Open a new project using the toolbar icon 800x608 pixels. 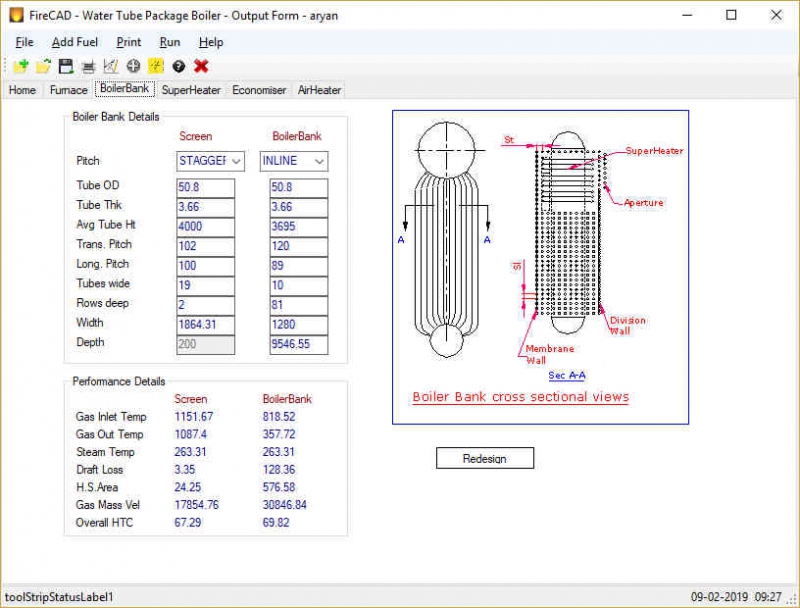[21, 66]
